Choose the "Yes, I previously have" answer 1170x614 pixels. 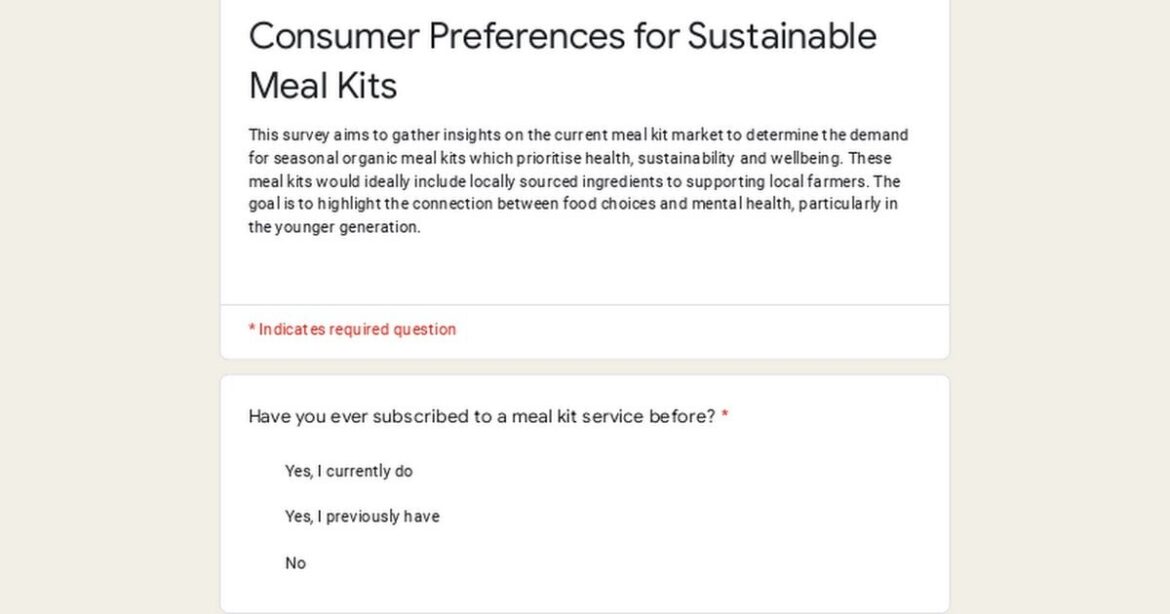coord(362,516)
